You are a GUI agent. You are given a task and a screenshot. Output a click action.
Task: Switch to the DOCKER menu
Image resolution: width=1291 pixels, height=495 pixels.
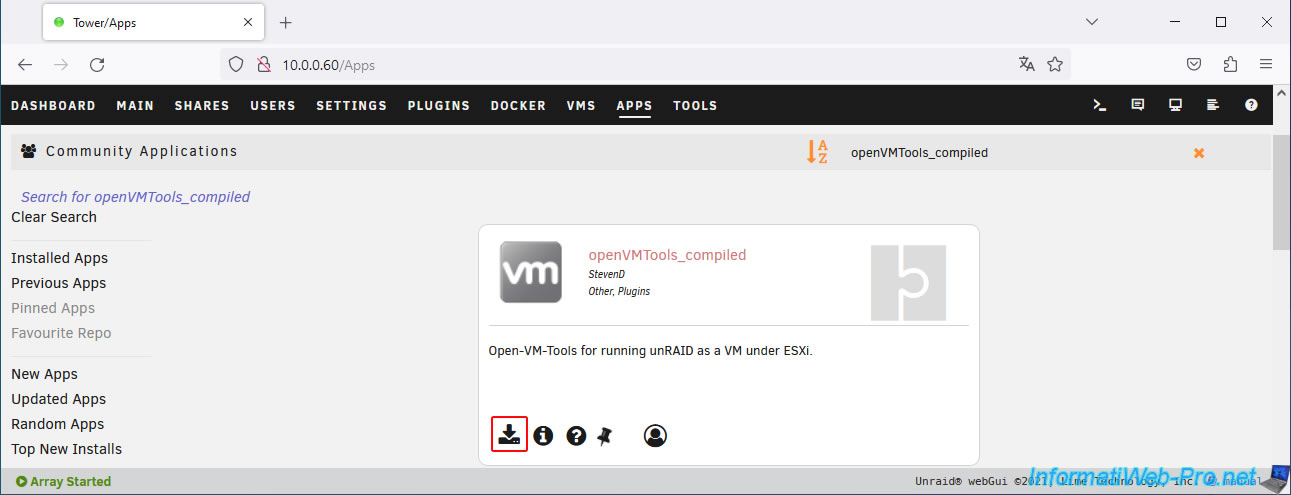tap(518, 105)
